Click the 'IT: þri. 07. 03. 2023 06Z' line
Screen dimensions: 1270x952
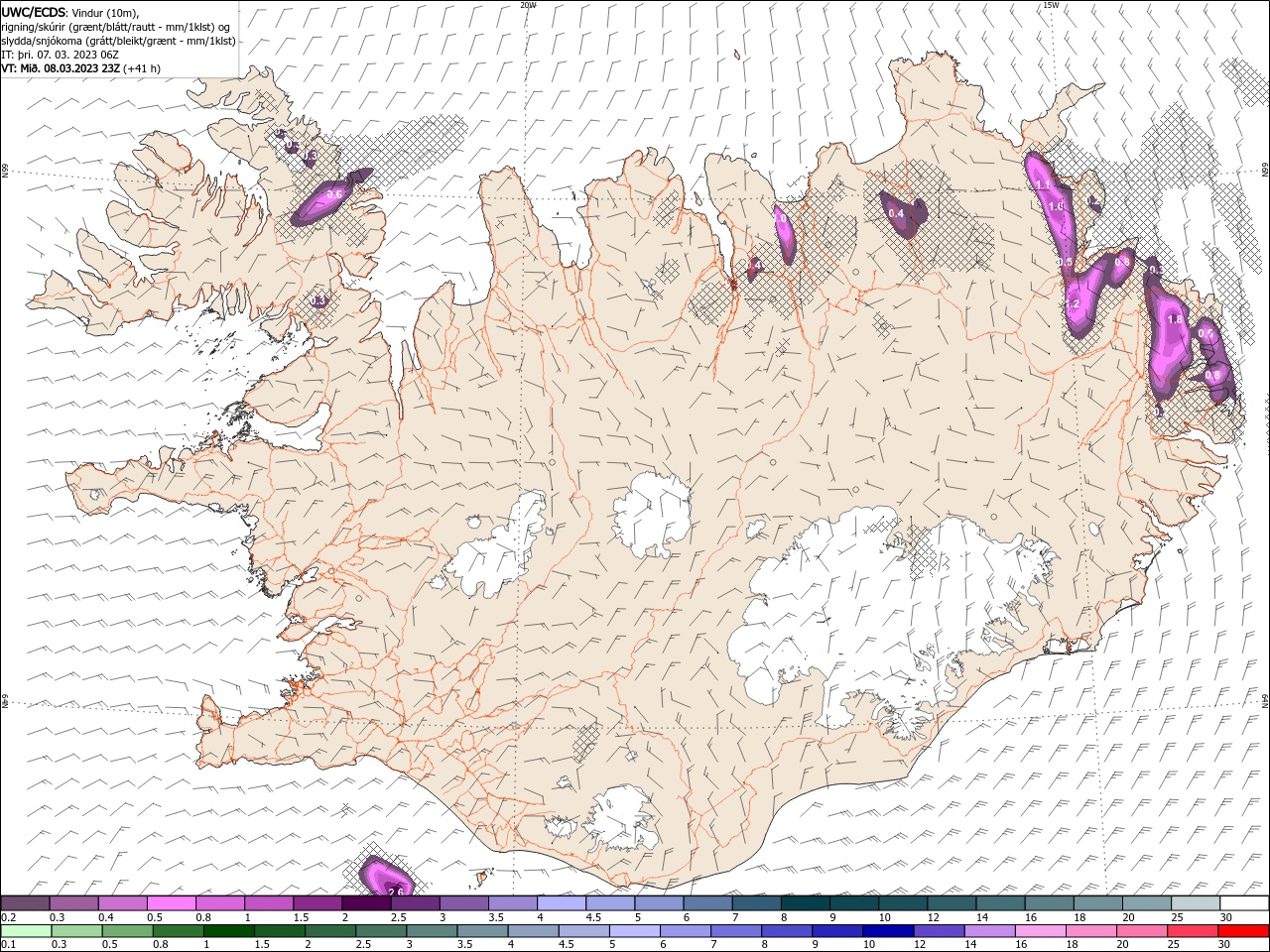click(x=61, y=55)
